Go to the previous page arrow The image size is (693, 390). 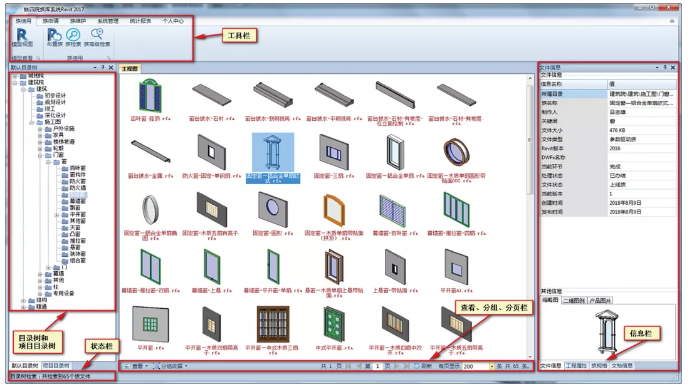(x=358, y=366)
